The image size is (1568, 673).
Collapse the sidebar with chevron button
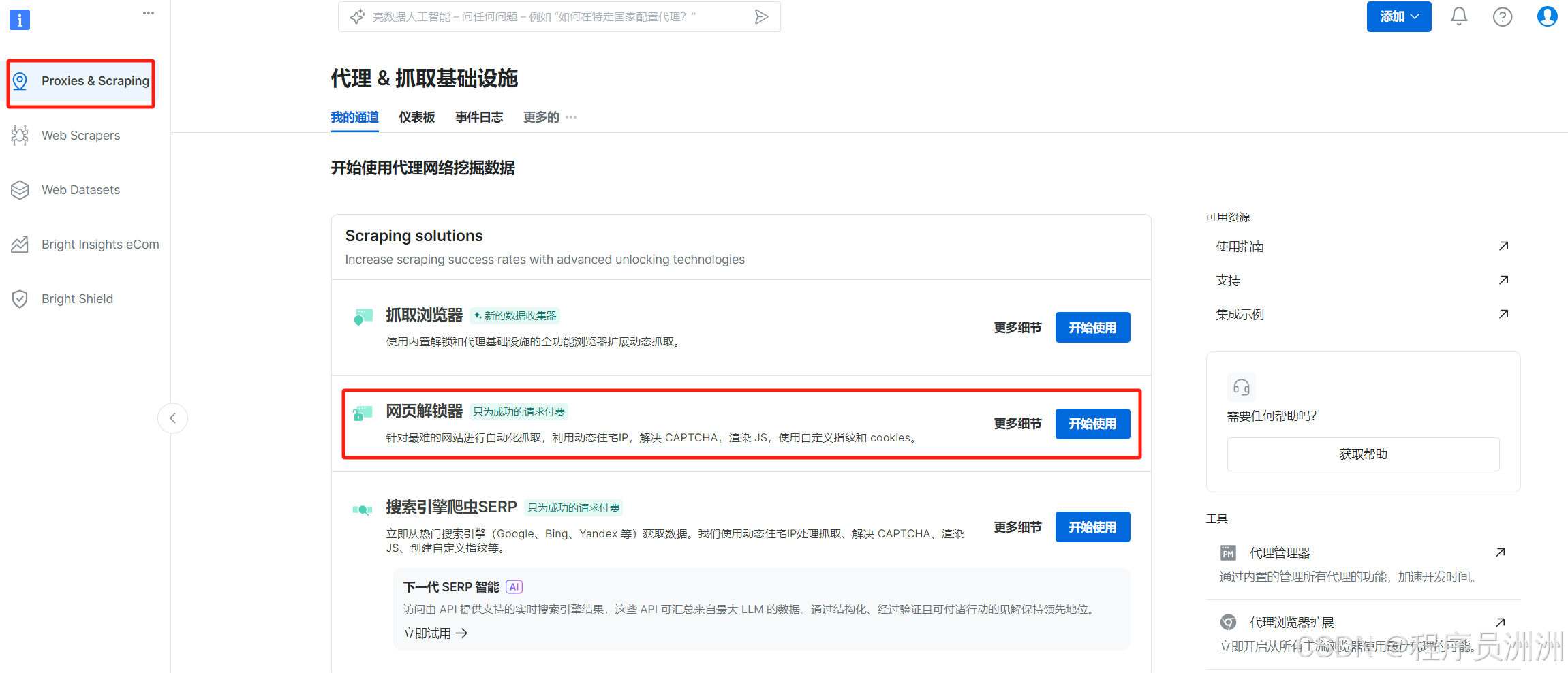[172, 418]
